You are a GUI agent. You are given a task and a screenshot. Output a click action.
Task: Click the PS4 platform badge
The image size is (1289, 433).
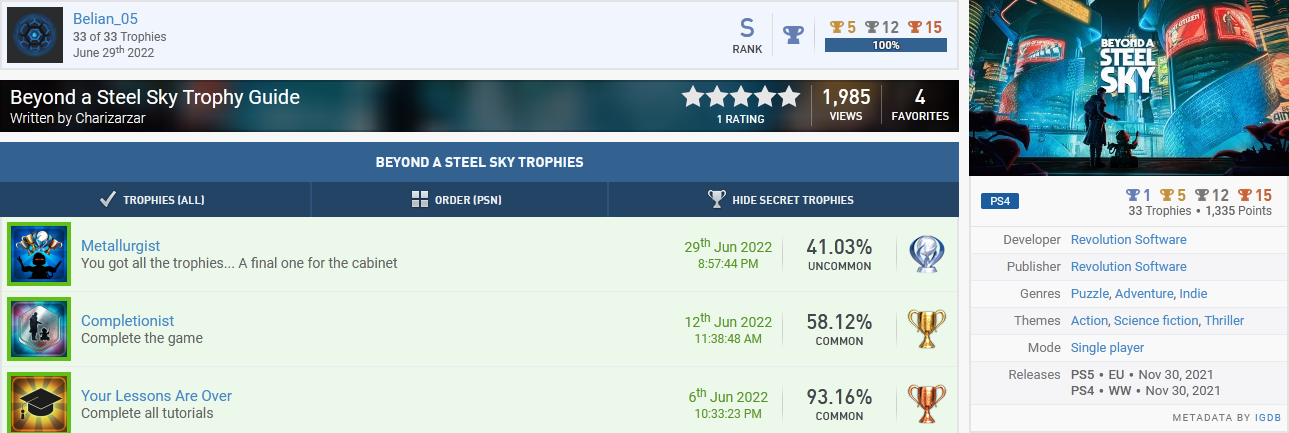(999, 202)
